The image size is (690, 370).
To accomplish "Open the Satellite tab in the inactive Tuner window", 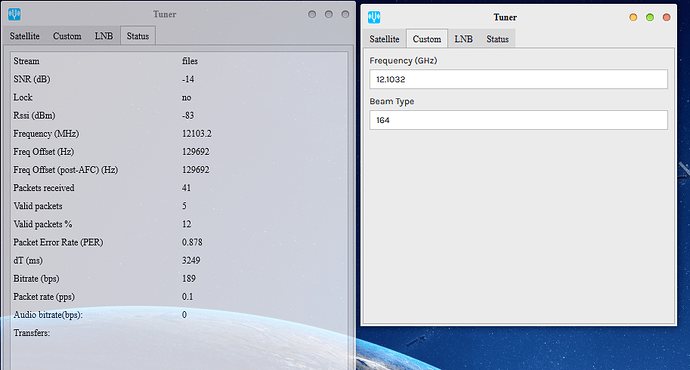I will (x=25, y=36).
